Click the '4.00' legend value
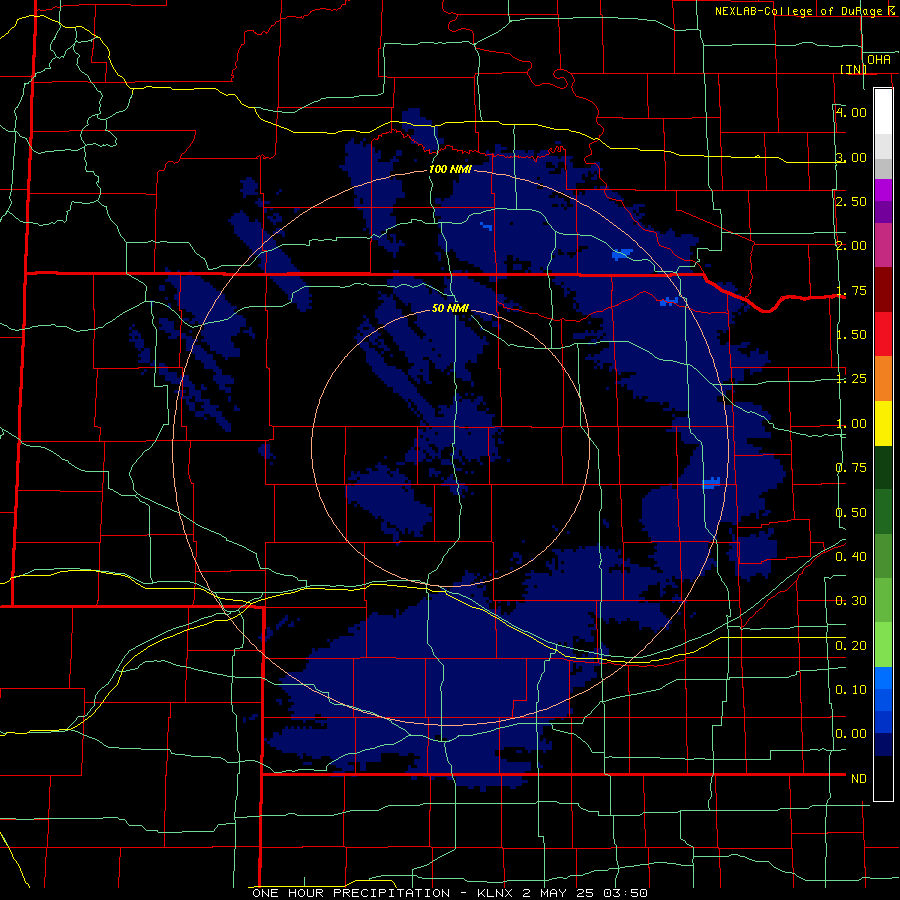The height and width of the screenshot is (900, 900). [x=851, y=112]
